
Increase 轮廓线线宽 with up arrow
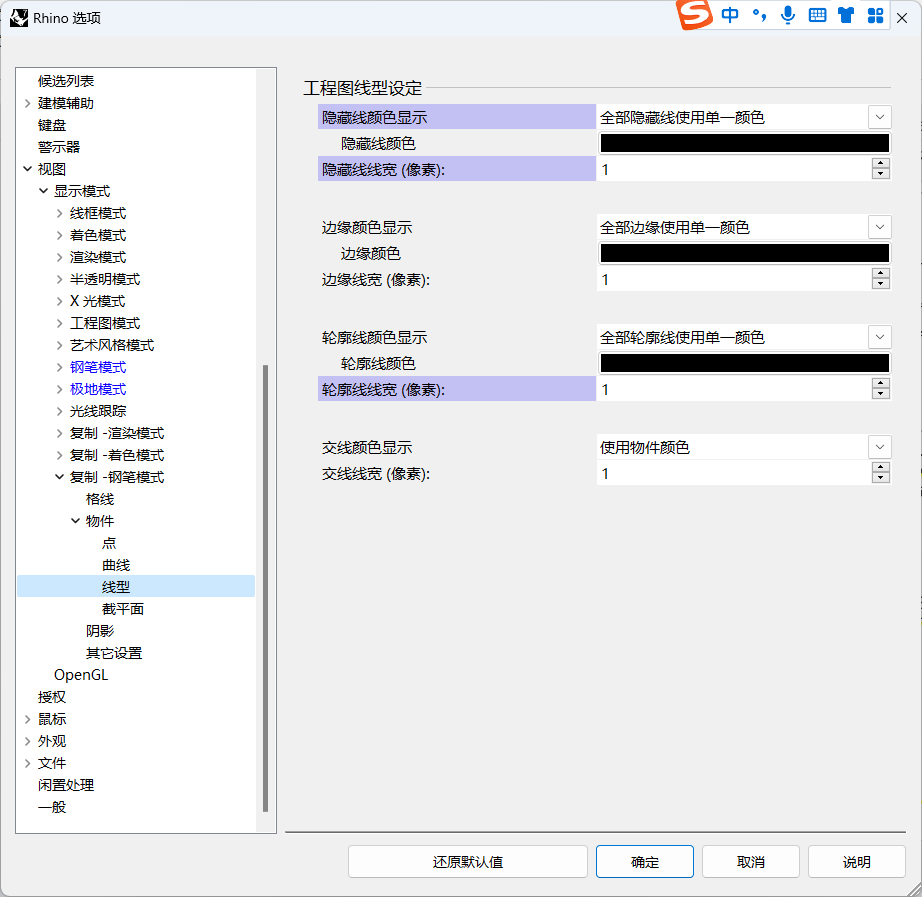880,384
